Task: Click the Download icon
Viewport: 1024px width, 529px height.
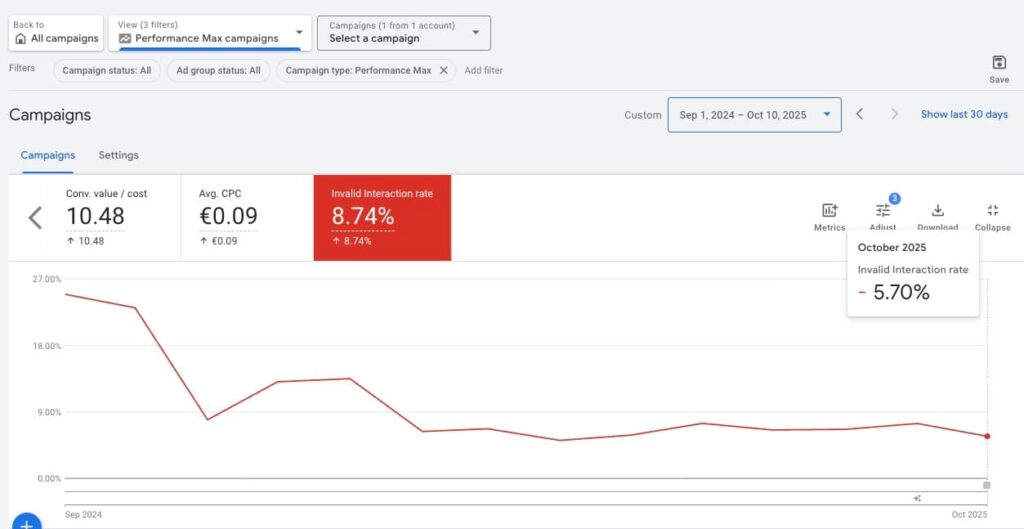Action: [x=937, y=211]
